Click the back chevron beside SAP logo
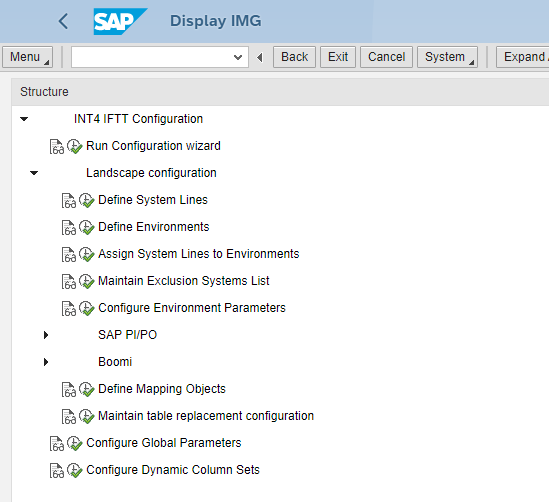Screen dimensions: 549x502 [x=63, y=21]
